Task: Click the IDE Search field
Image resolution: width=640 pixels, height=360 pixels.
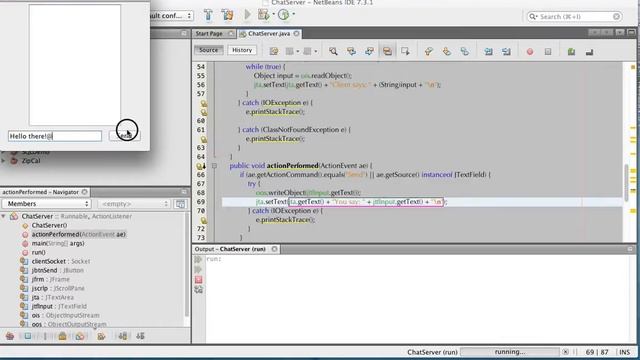Action: pos(575,16)
